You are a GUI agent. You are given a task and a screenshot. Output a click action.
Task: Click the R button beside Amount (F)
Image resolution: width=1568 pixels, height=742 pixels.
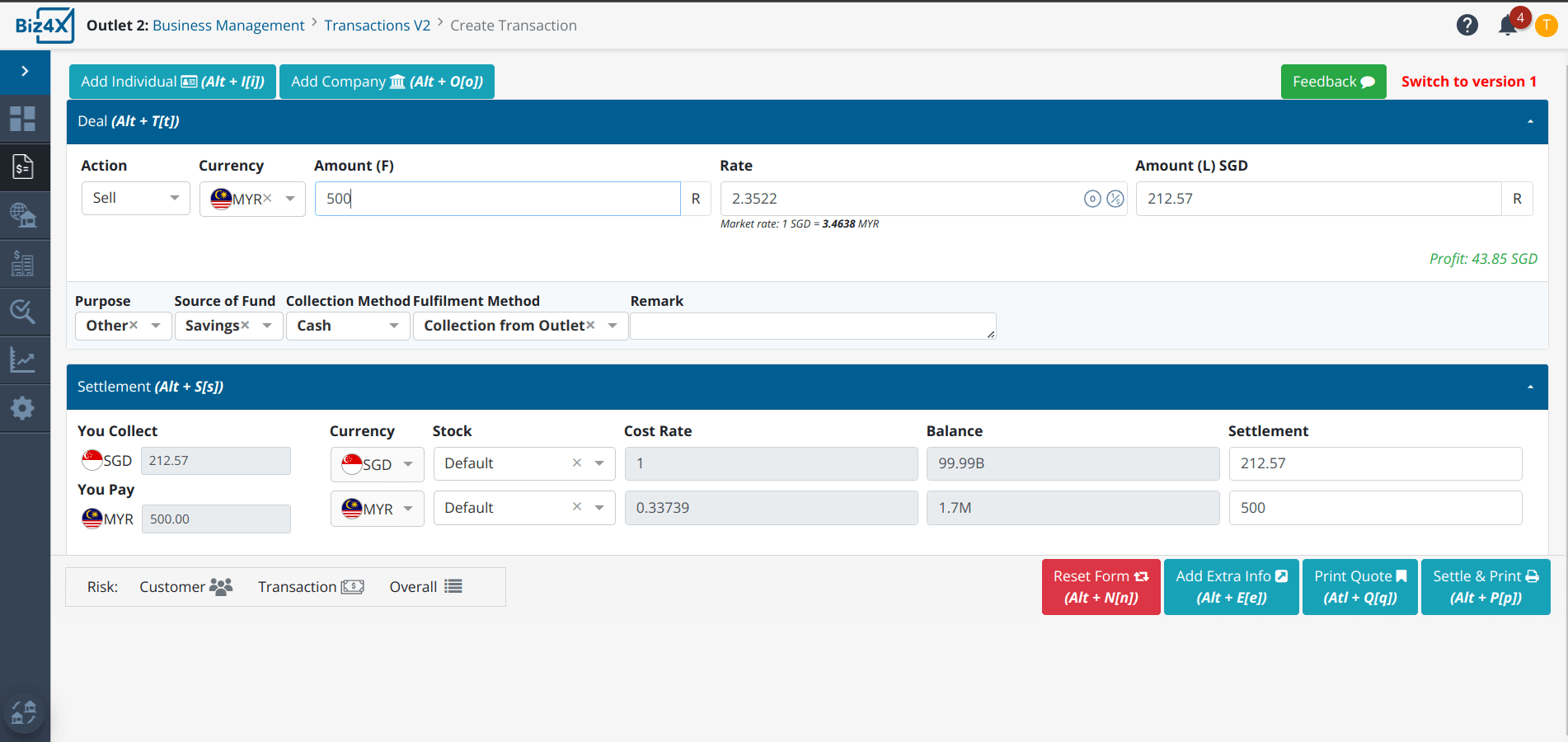click(x=696, y=199)
